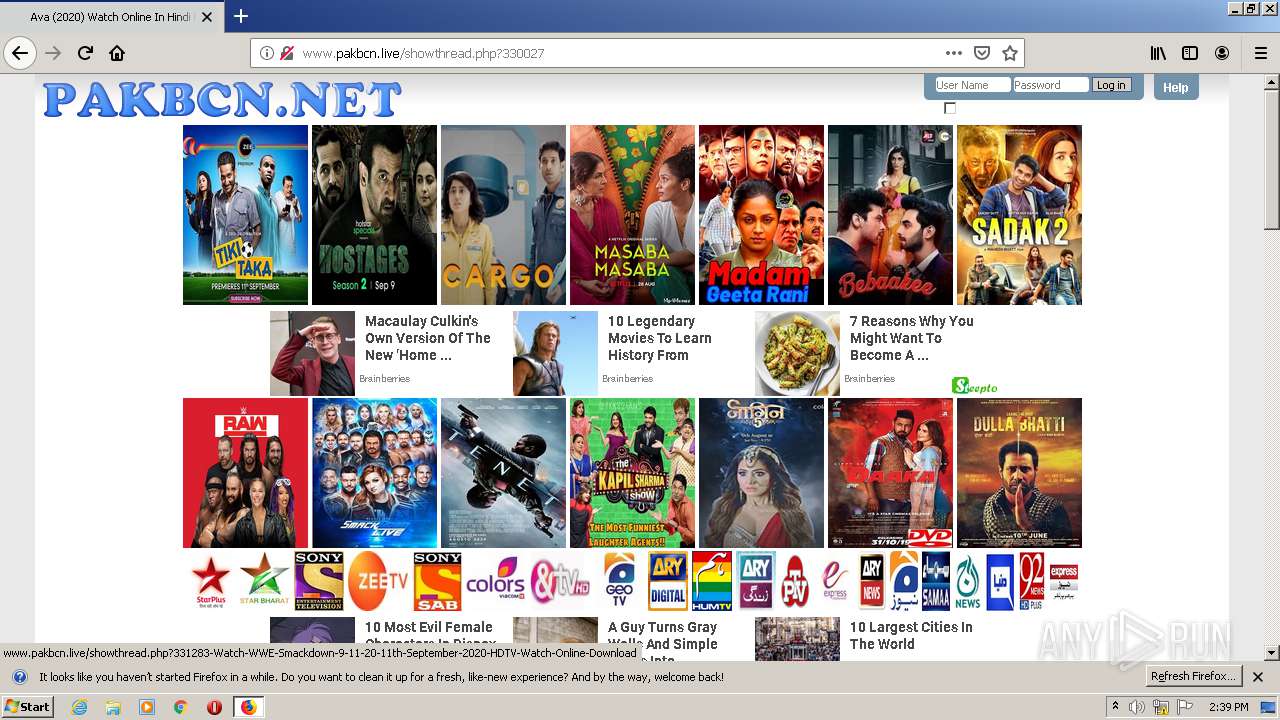Open the Tiki Taka poster
This screenshot has width=1280, height=720.
pyautogui.click(x=245, y=215)
